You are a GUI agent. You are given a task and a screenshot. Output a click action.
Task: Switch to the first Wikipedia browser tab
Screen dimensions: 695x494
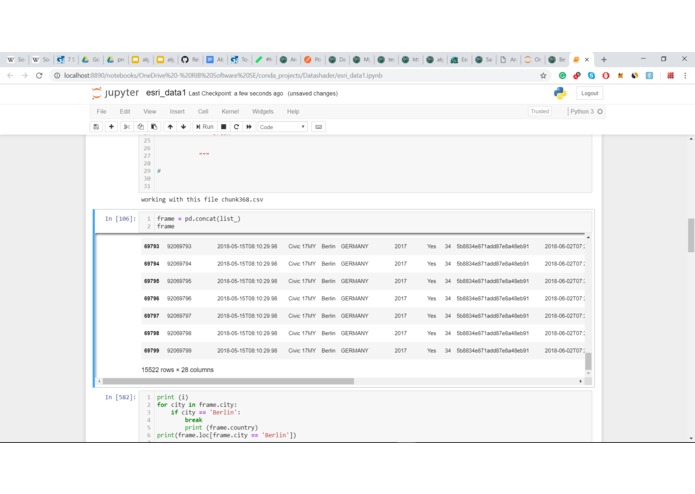coord(16,59)
